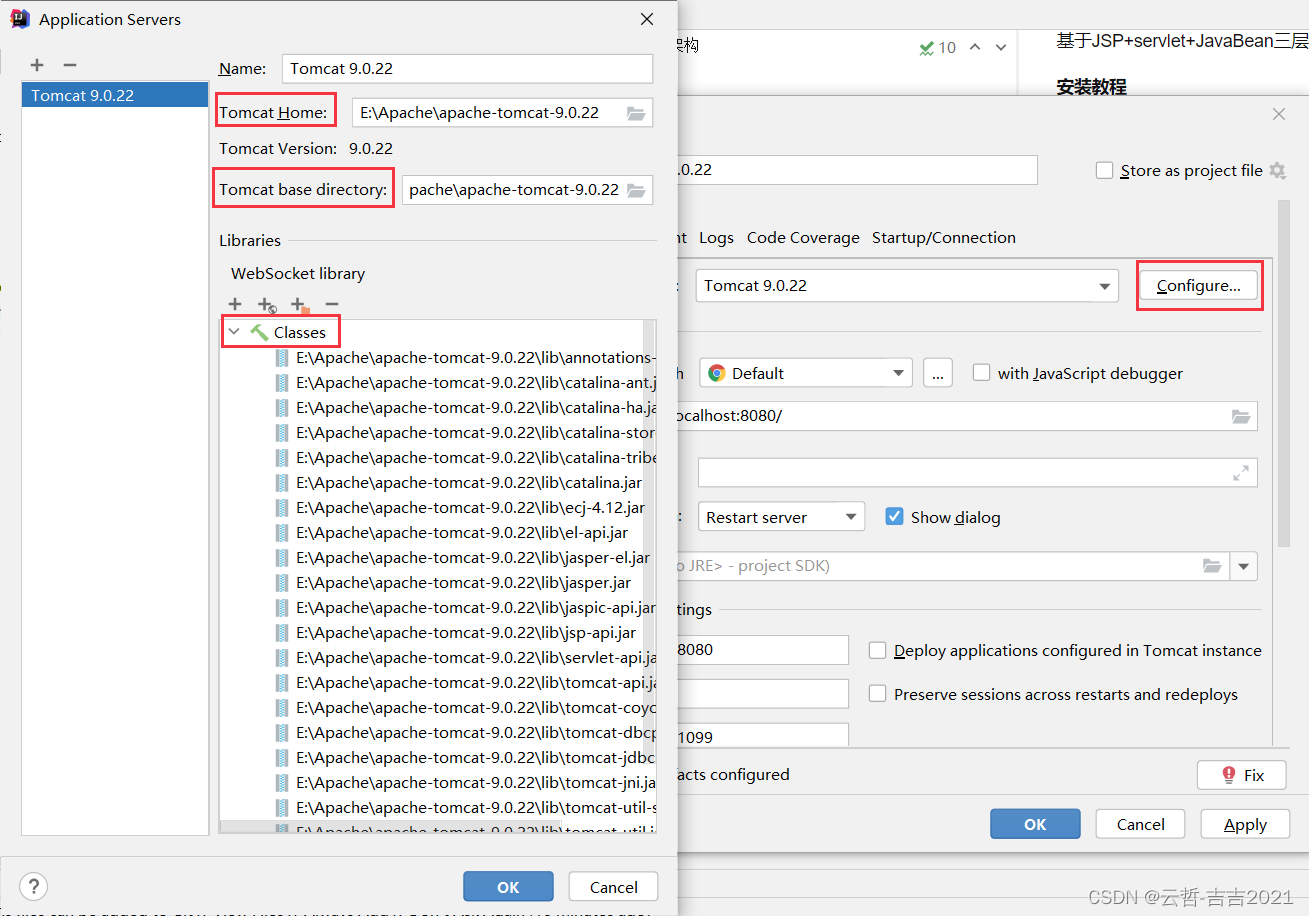Click the IntelliJ icon in Application Servers title

20,18
